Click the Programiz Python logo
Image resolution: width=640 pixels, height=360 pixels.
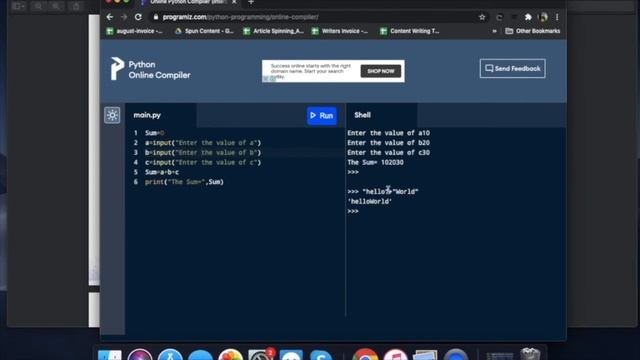coord(150,69)
